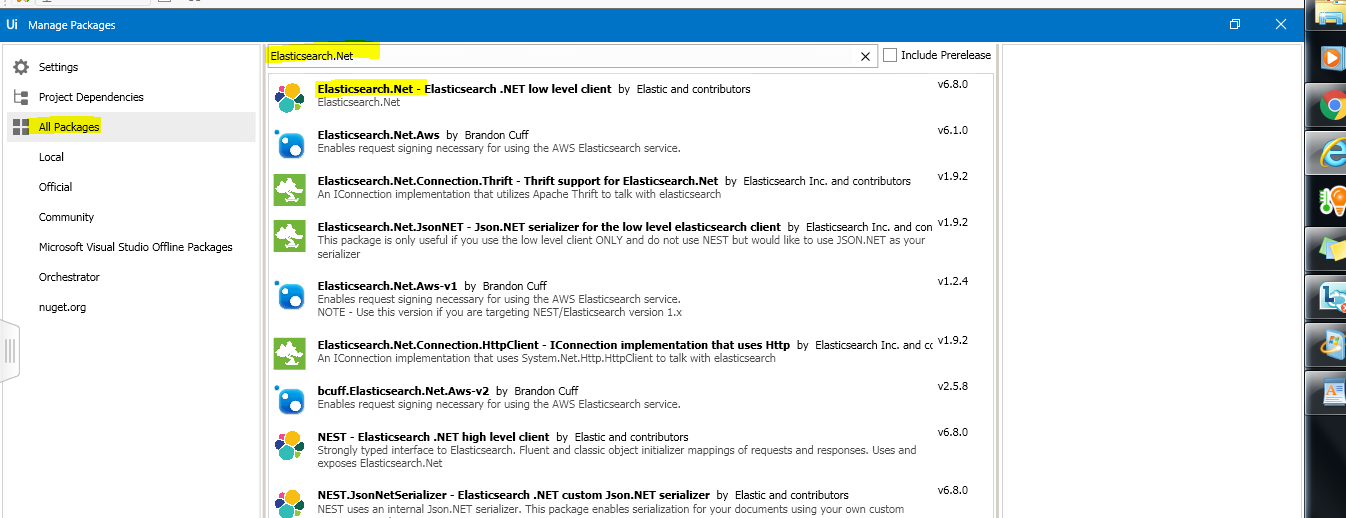Select the Elasticsearch.Net.Aws package title
The image size is (1346, 518).
[x=378, y=135]
